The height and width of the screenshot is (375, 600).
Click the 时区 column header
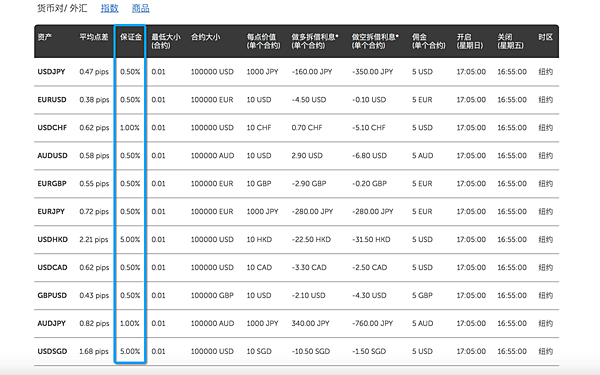546,37
